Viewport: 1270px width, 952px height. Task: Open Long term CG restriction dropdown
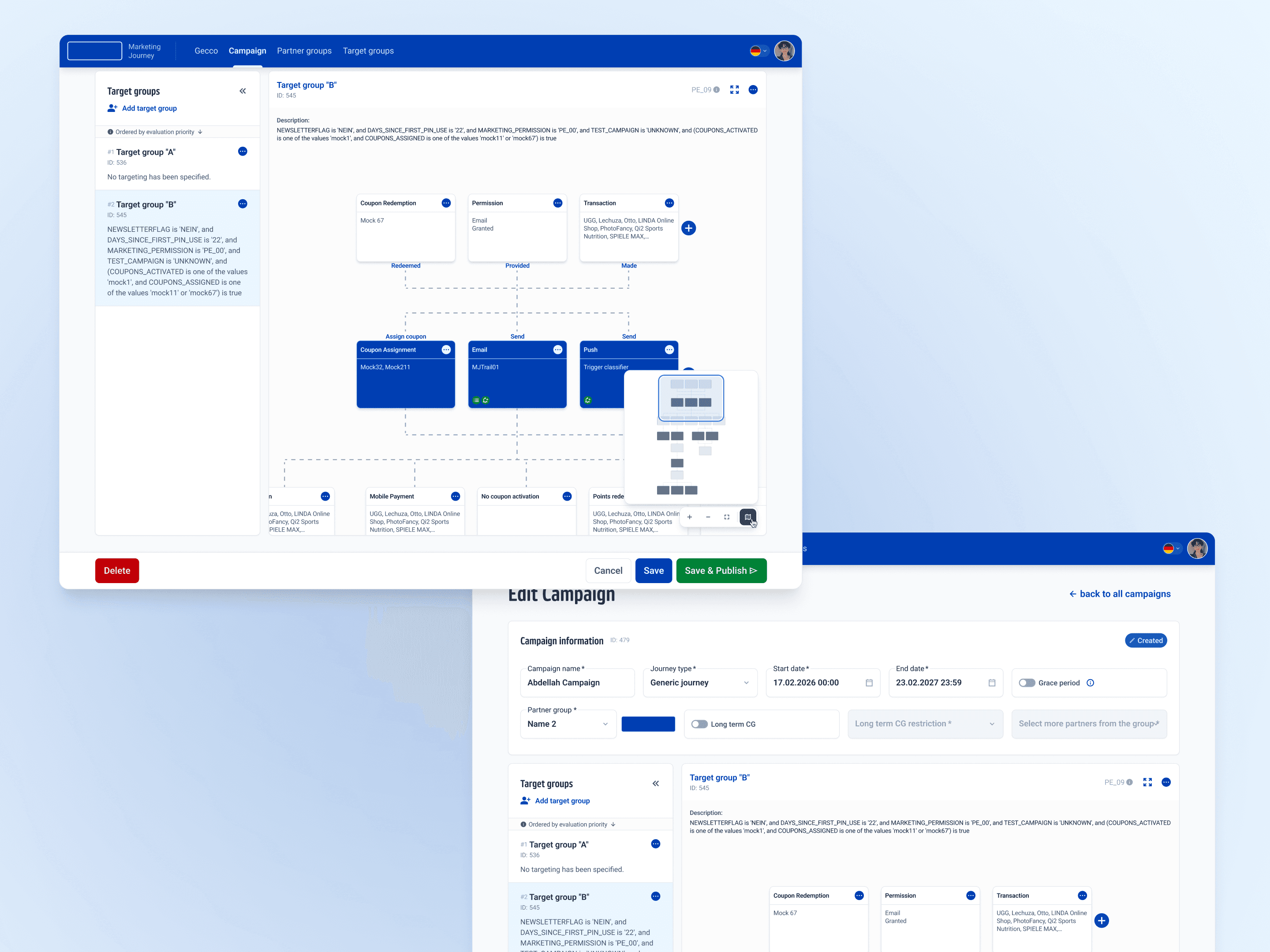coord(925,724)
